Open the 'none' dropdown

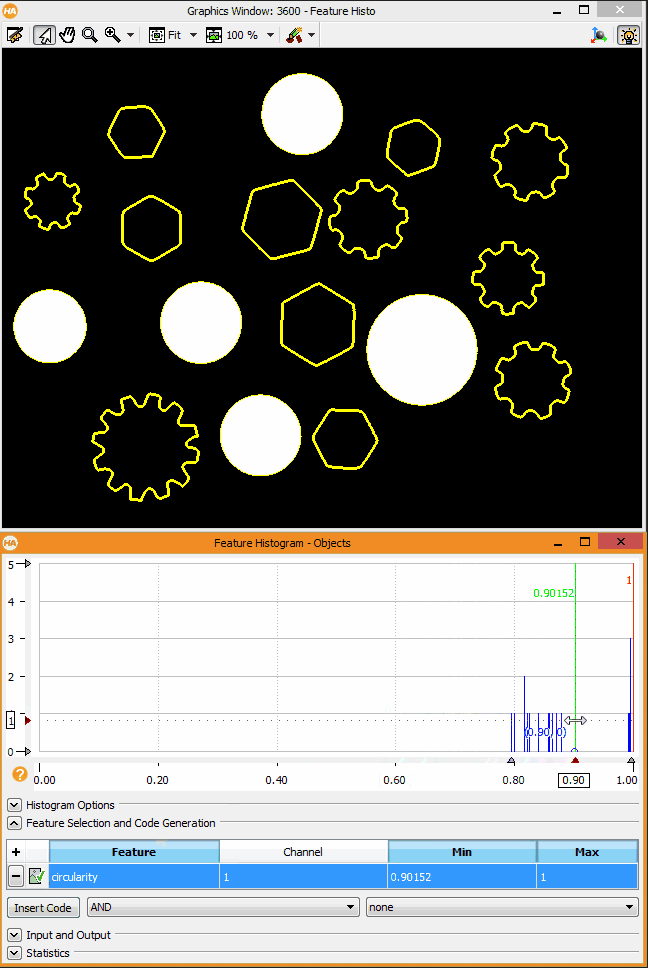[501, 908]
